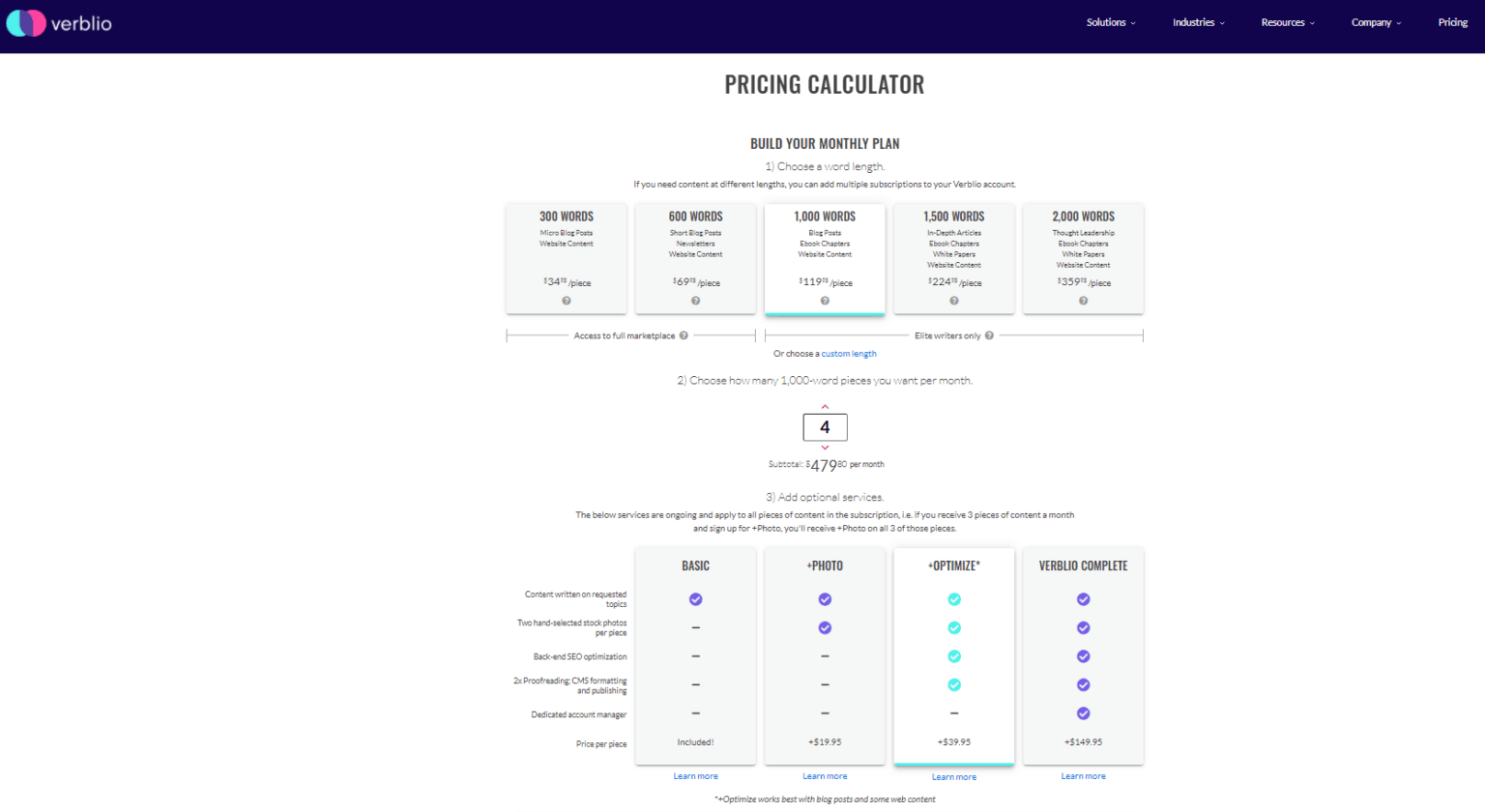The height and width of the screenshot is (812, 1485).
Task: Go to the Pricing page
Action: (1452, 22)
